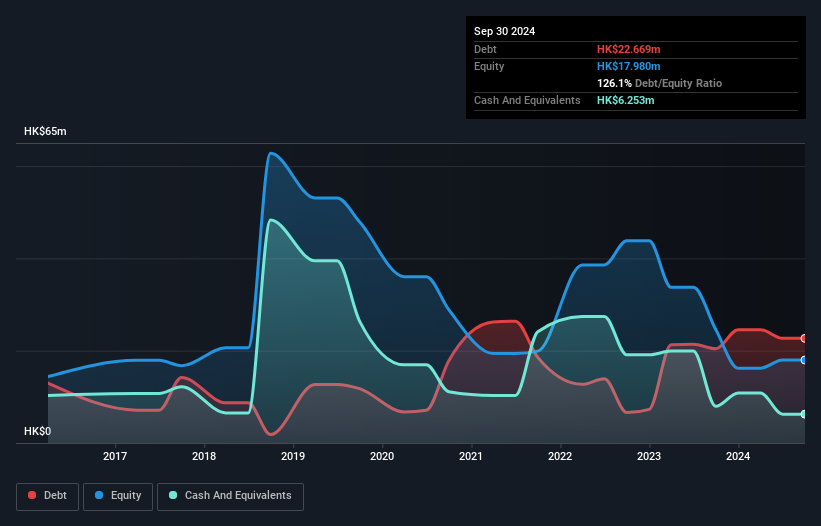821x526 pixels.
Task: Click the teal Cash endpoint marker
Action: pos(804,414)
